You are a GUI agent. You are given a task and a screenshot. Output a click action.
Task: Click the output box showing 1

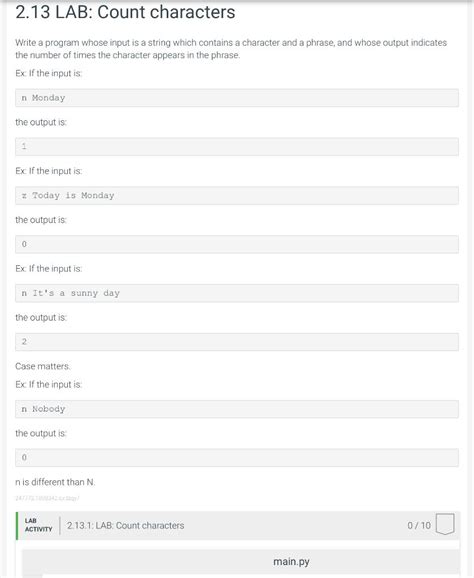click(237, 147)
